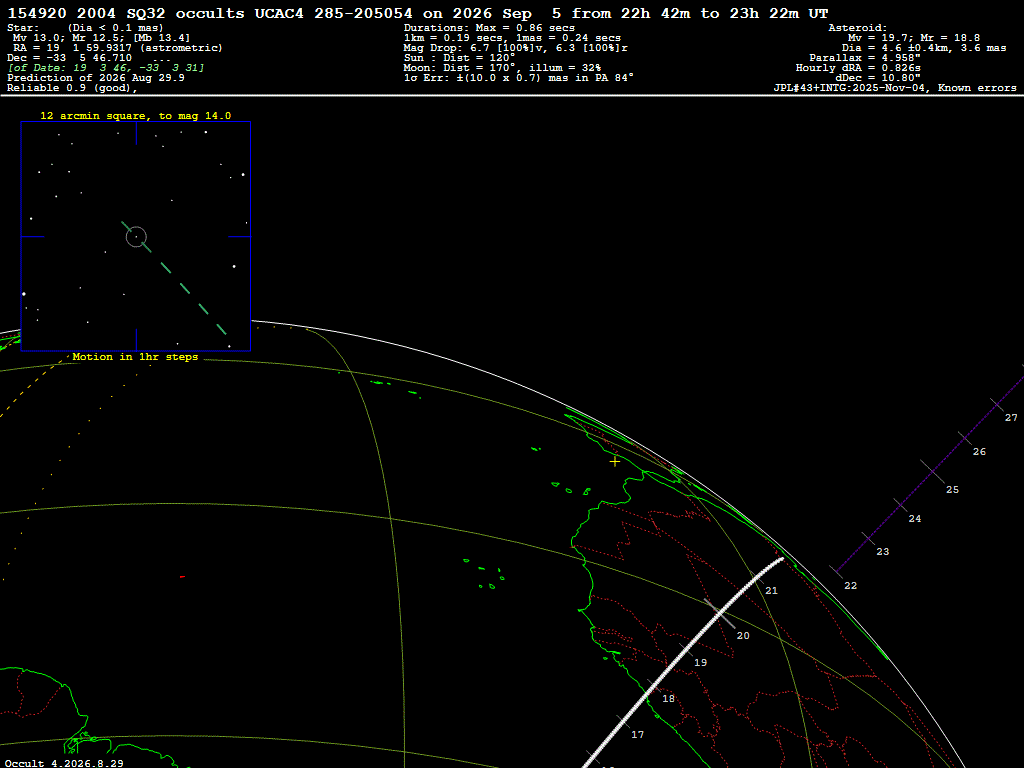Click purple line marker labeled 24
Screen dimensions: 1024x768
(901, 506)
